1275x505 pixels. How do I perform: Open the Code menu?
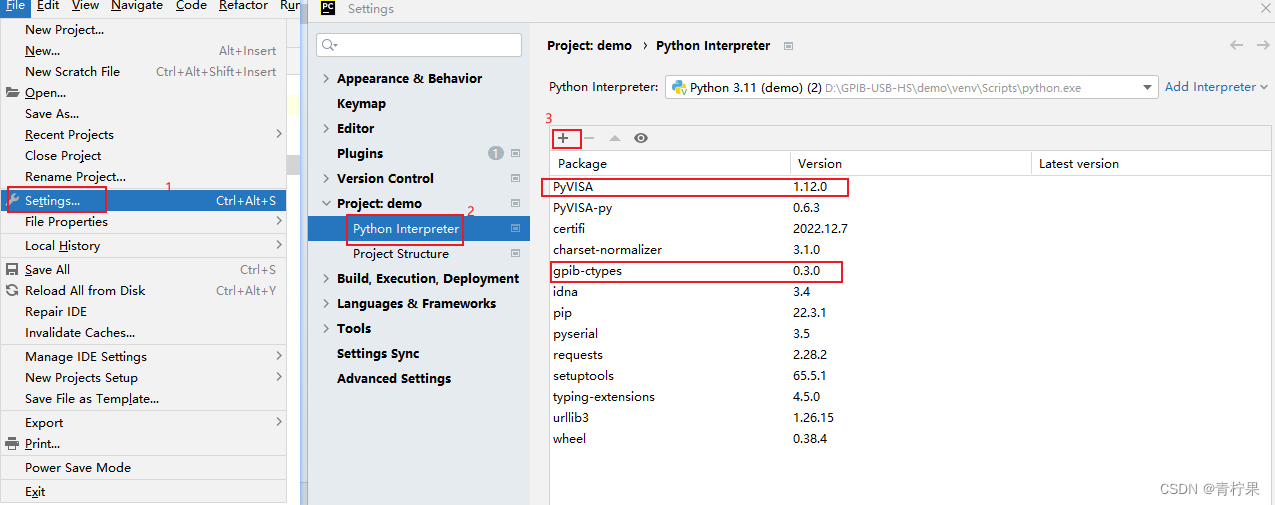point(191,5)
